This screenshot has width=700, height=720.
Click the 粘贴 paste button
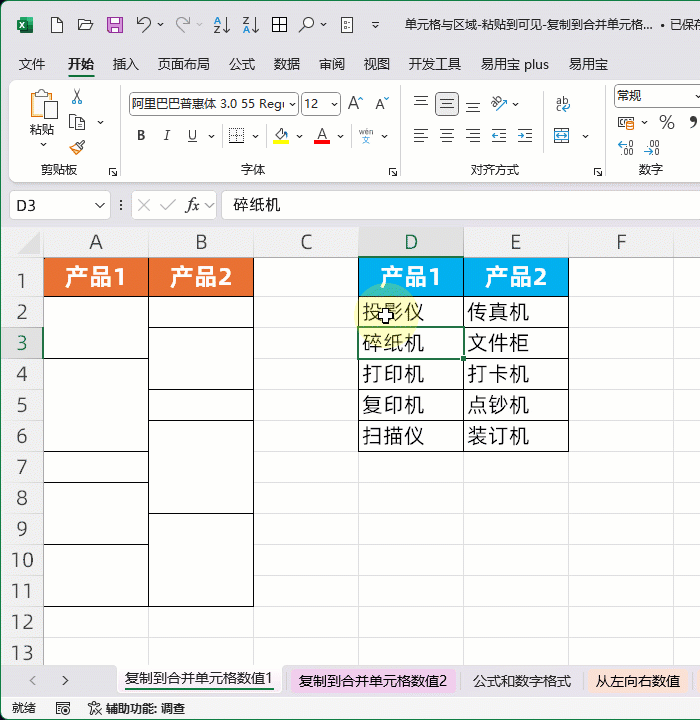coord(42,113)
